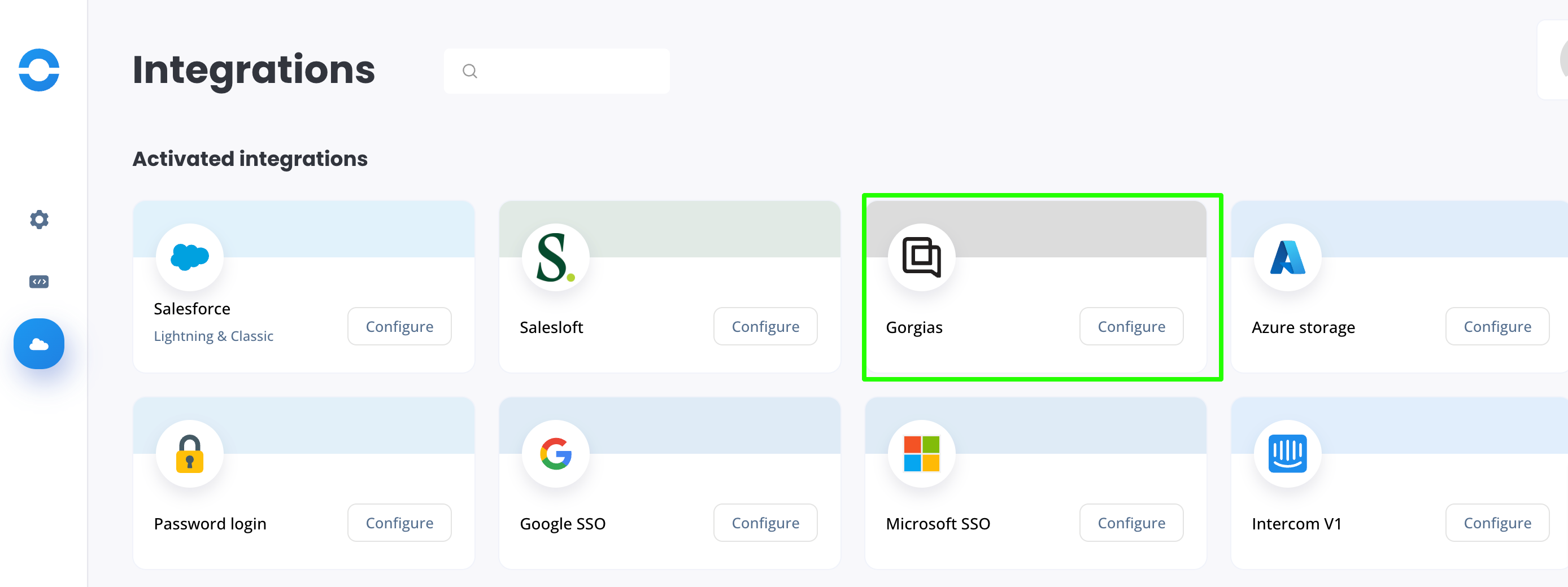This screenshot has width=1568, height=587.
Task: Configure the Intercom V1 integration
Action: 1497,523
